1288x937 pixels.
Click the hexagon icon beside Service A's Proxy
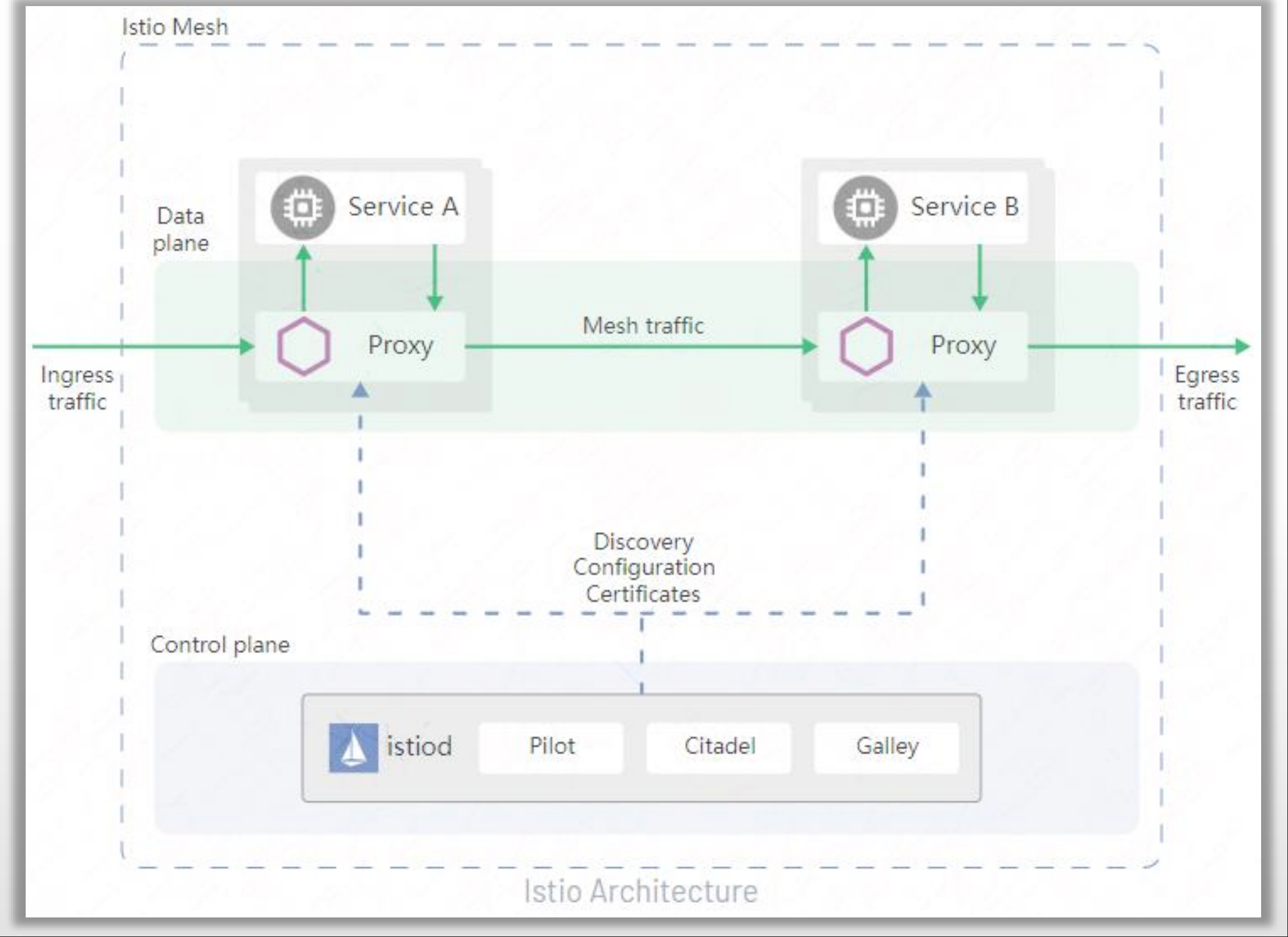(304, 346)
